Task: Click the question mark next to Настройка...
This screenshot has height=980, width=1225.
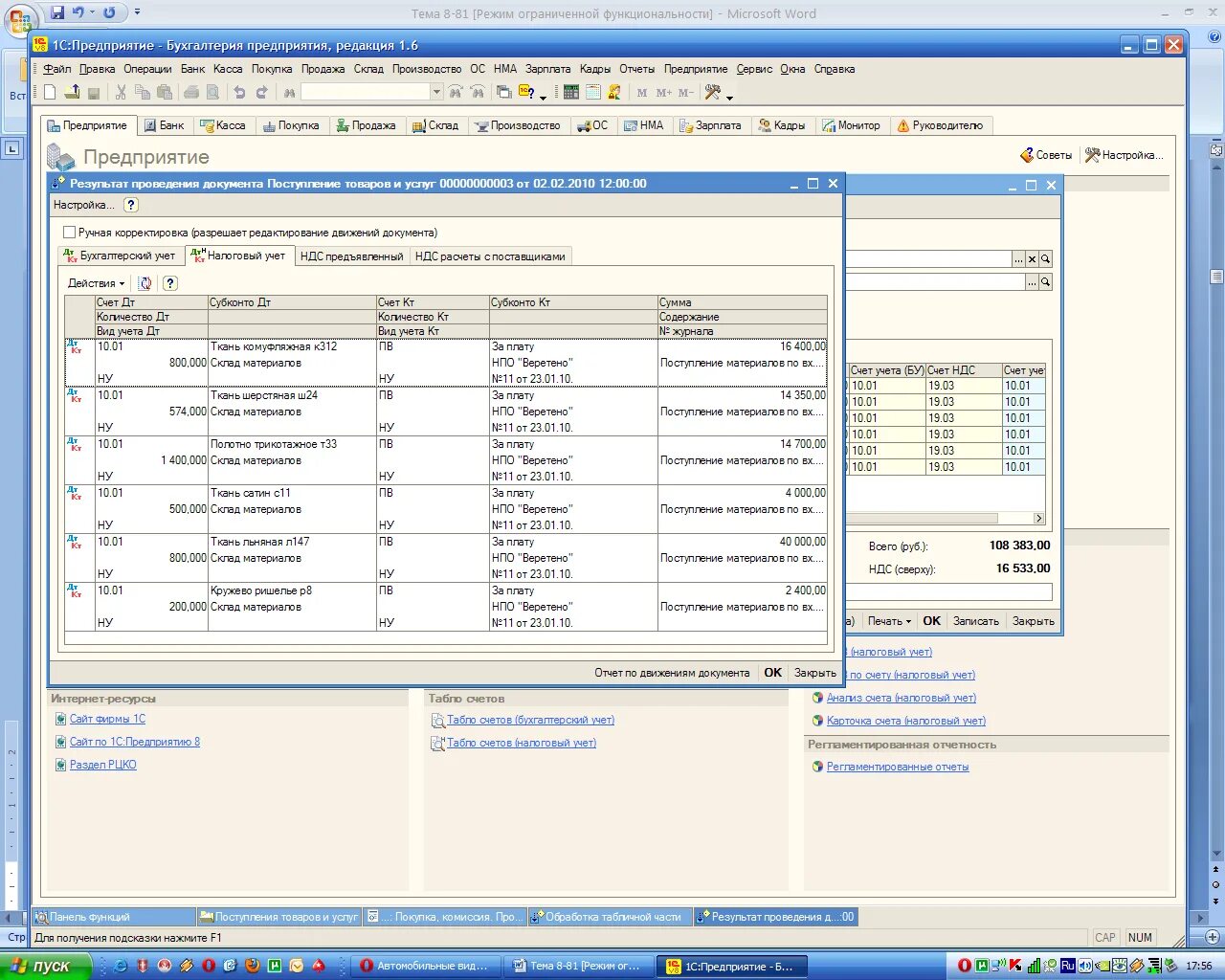Action: 131,205
